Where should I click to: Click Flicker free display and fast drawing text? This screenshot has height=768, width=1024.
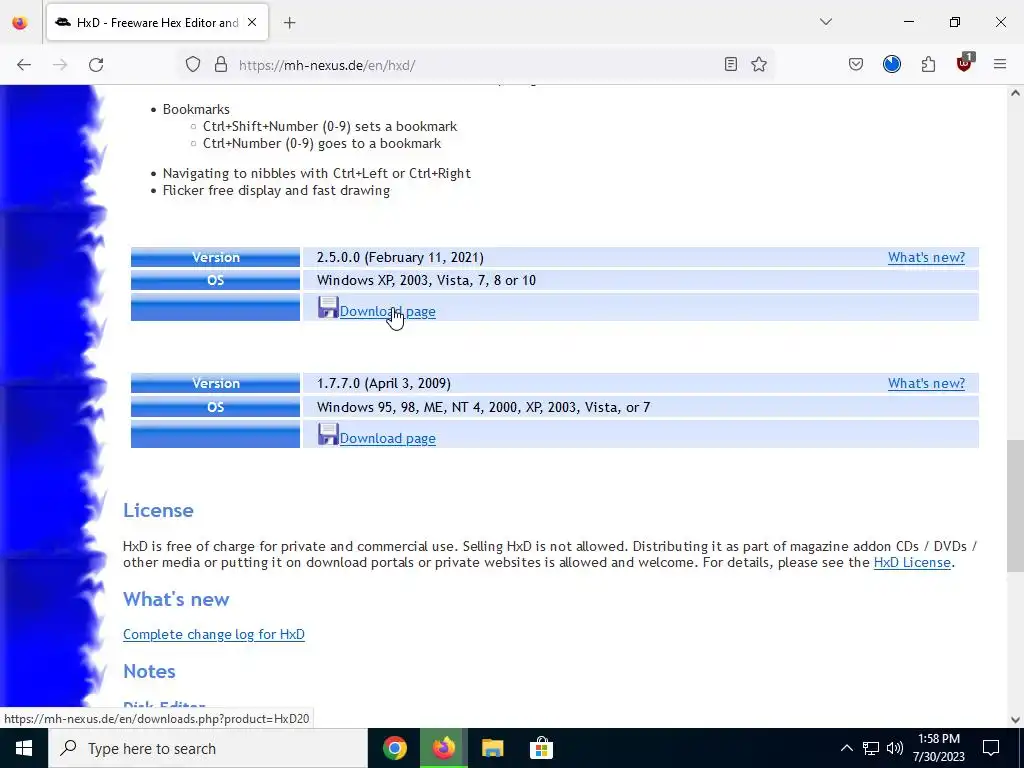coord(276,191)
